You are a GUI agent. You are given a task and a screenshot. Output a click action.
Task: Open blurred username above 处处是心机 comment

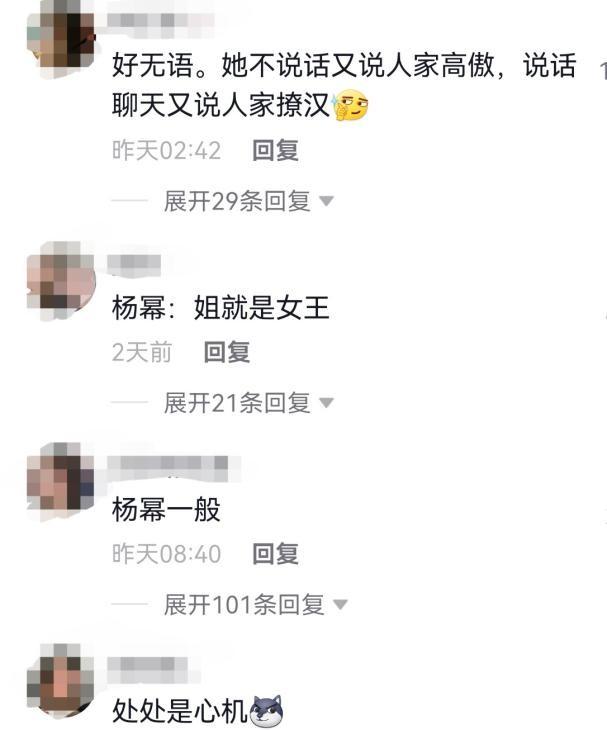148,666
